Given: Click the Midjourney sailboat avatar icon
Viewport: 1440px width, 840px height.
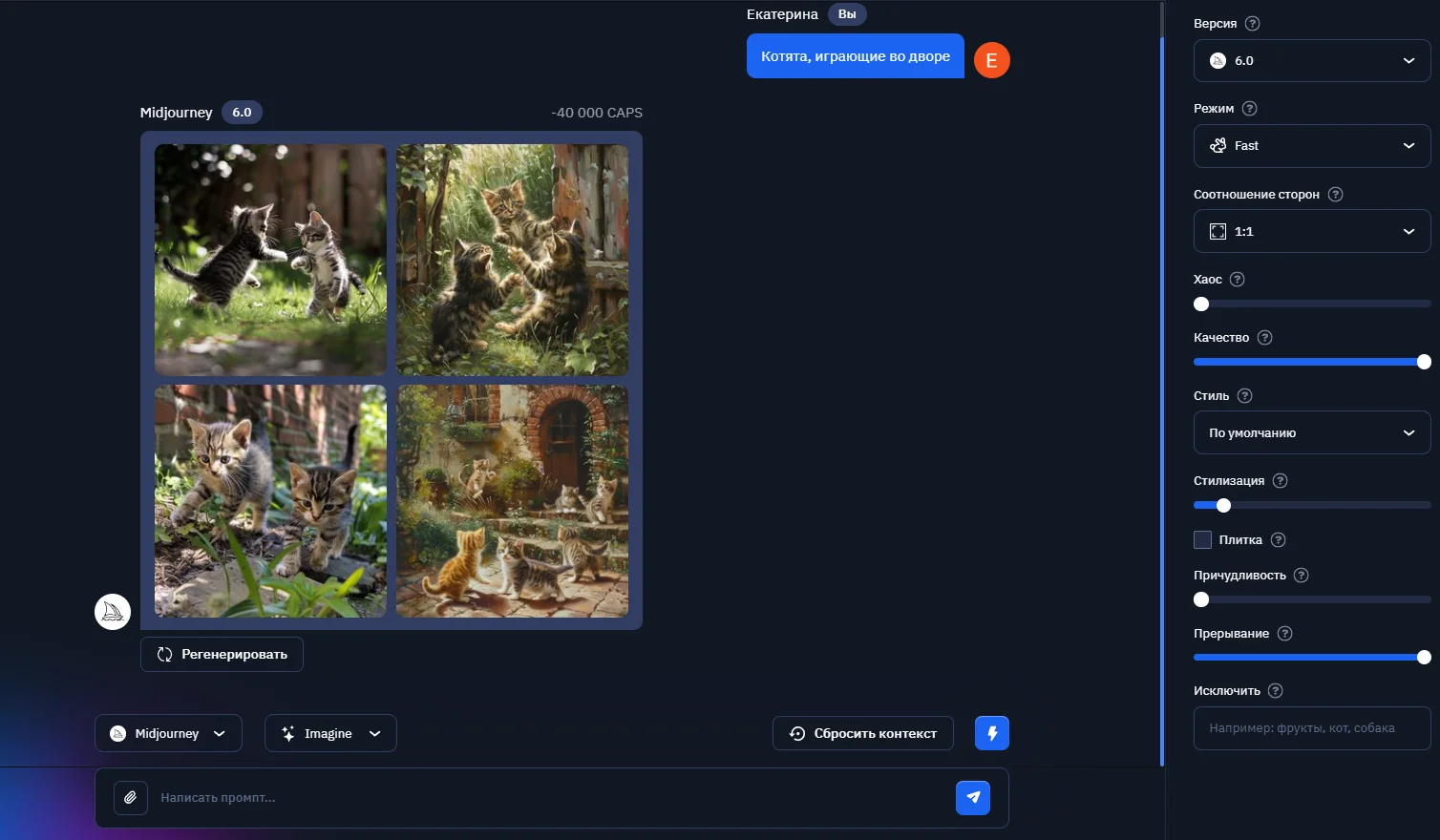Looking at the screenshot, I should point(113,612).
